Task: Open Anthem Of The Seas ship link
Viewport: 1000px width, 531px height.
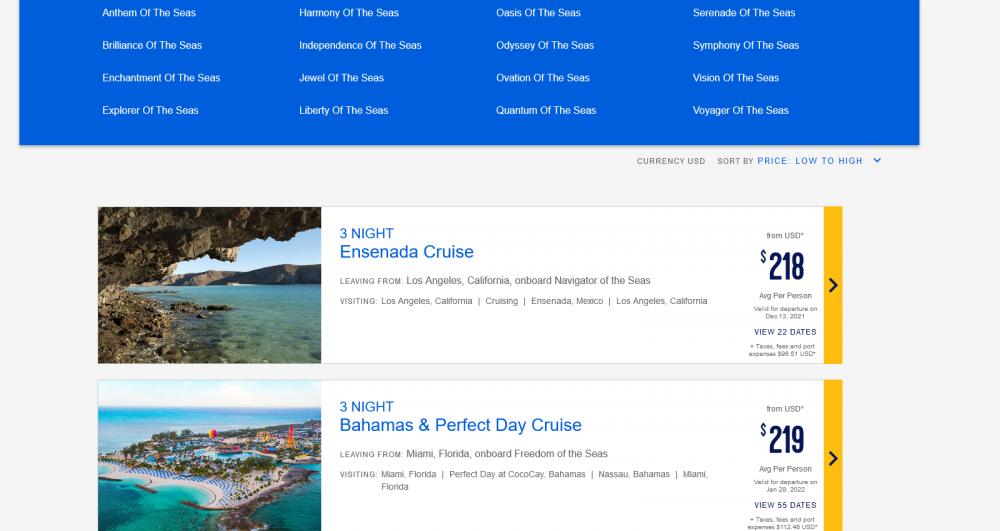Action: click(x=149, y=13)
